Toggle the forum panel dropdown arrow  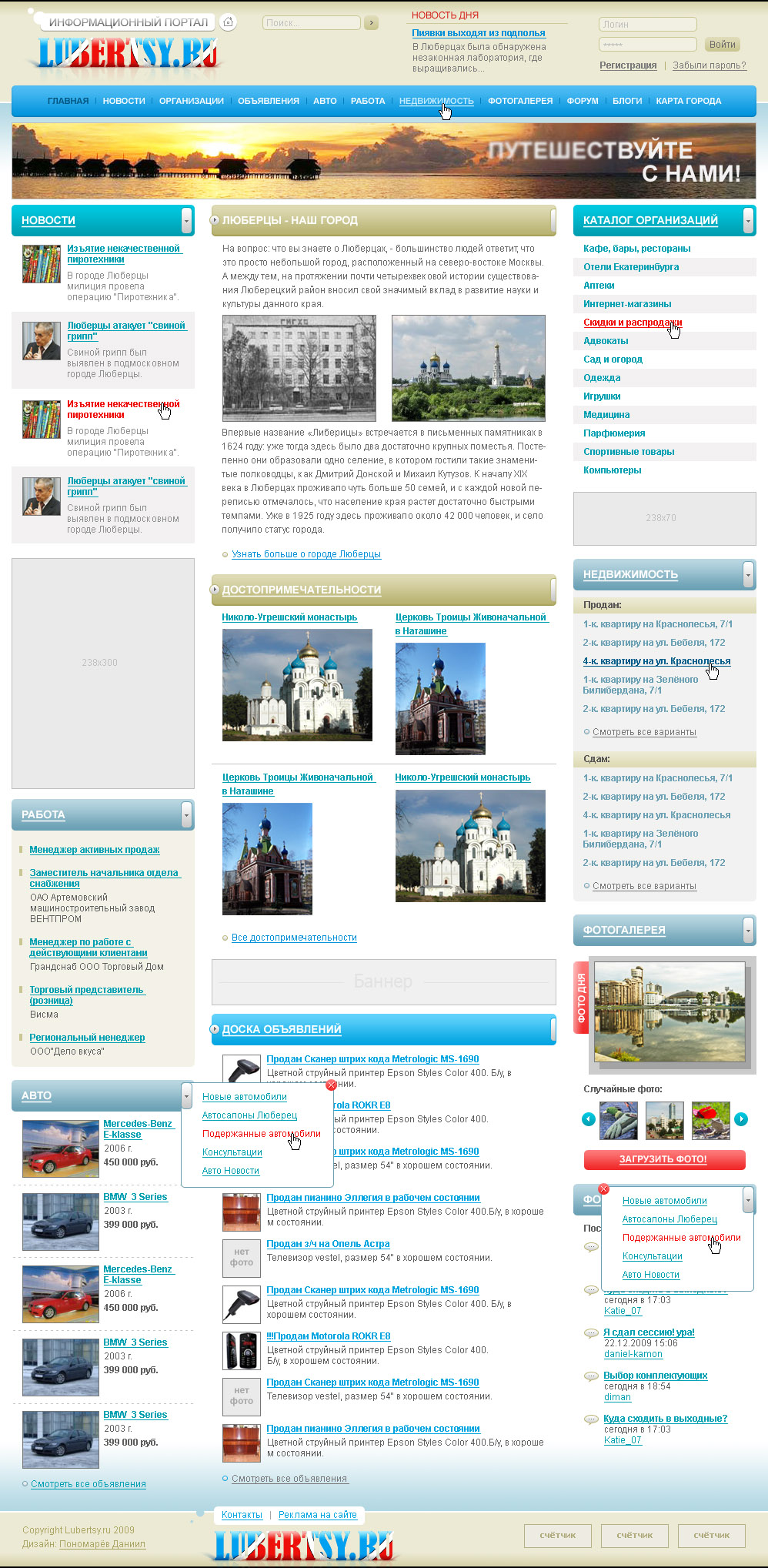click(748, 1200)
